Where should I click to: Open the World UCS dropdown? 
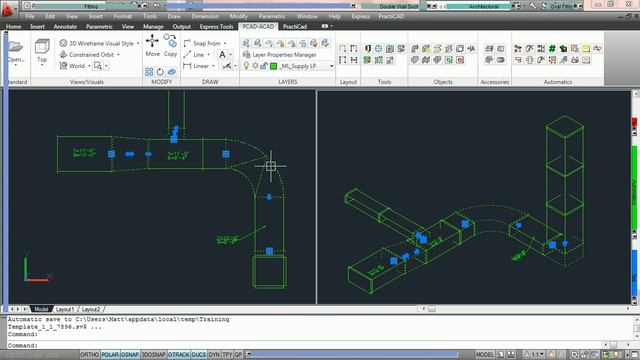pos(89,66)
